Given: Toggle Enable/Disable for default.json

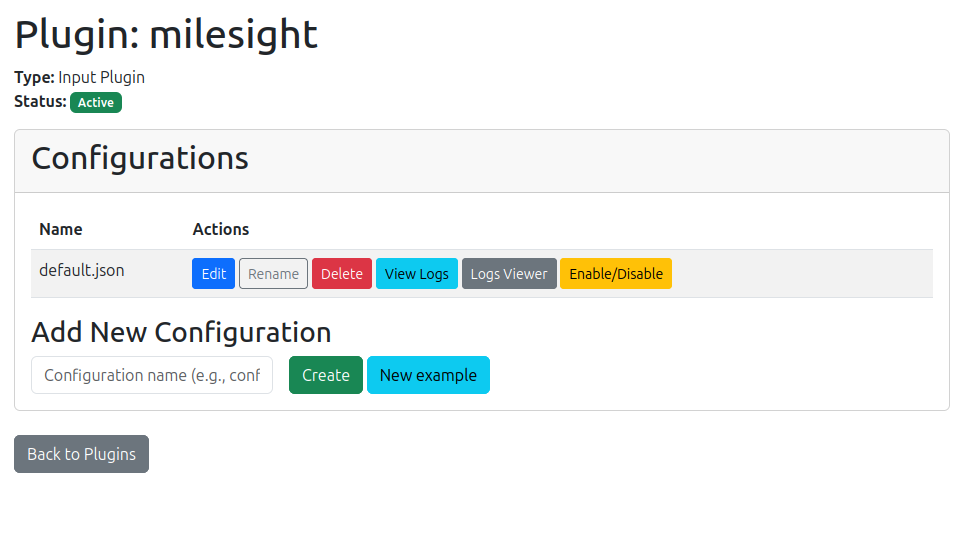Looking at the screenshot, I should coord(616,274).
